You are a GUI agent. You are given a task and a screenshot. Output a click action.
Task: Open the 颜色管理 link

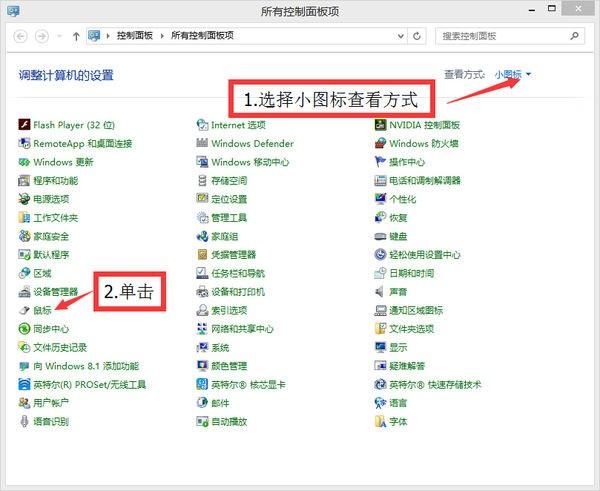(229, 366)
